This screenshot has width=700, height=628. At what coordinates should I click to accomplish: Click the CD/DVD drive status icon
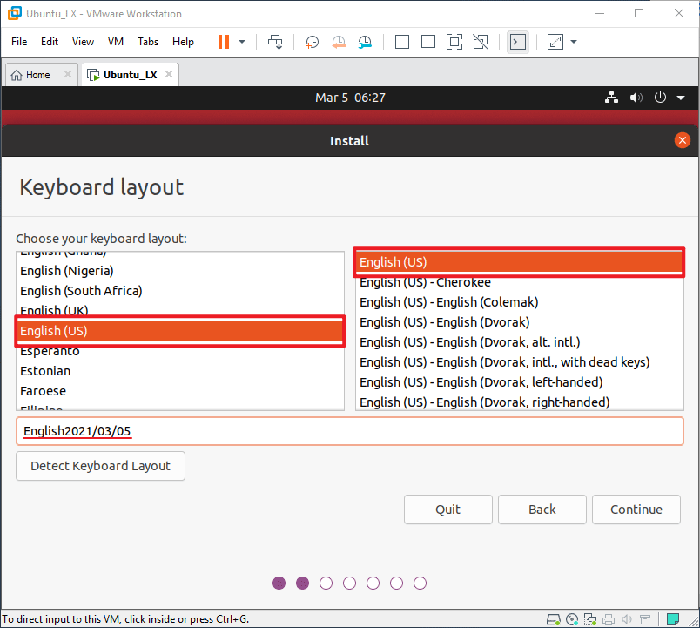[572, 620]
